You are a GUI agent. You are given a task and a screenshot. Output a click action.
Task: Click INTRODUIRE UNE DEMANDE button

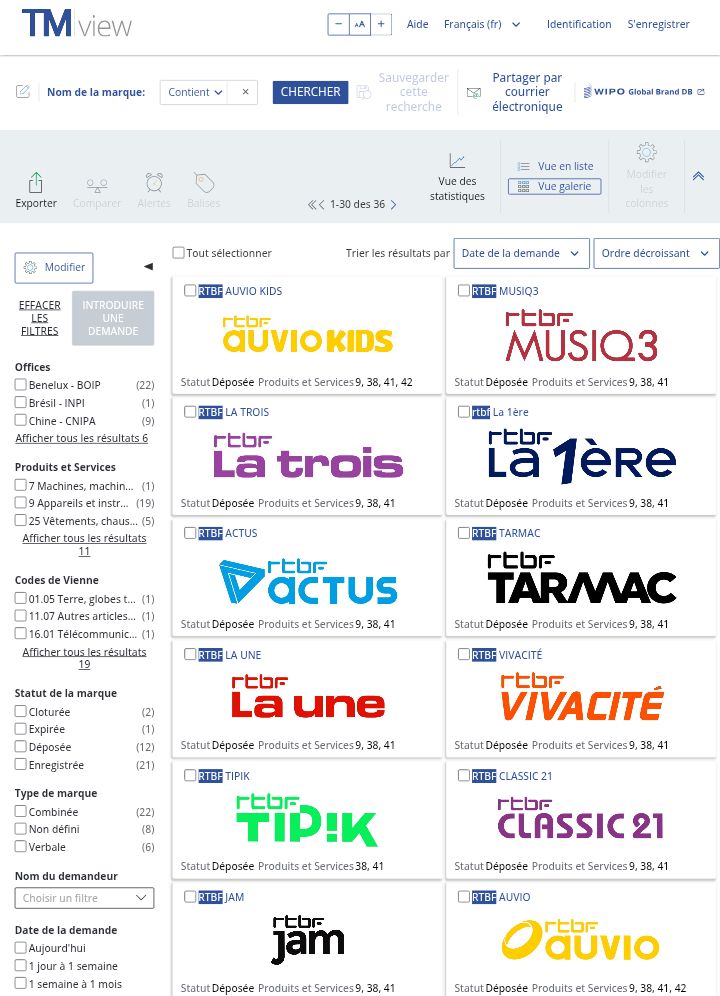coord(113,318)
